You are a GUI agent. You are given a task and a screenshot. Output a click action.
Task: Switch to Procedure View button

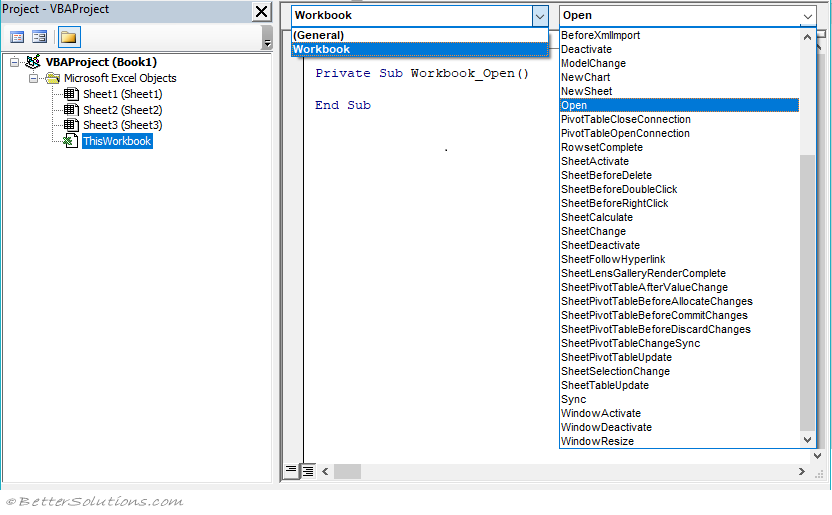(x=291, y=470)
